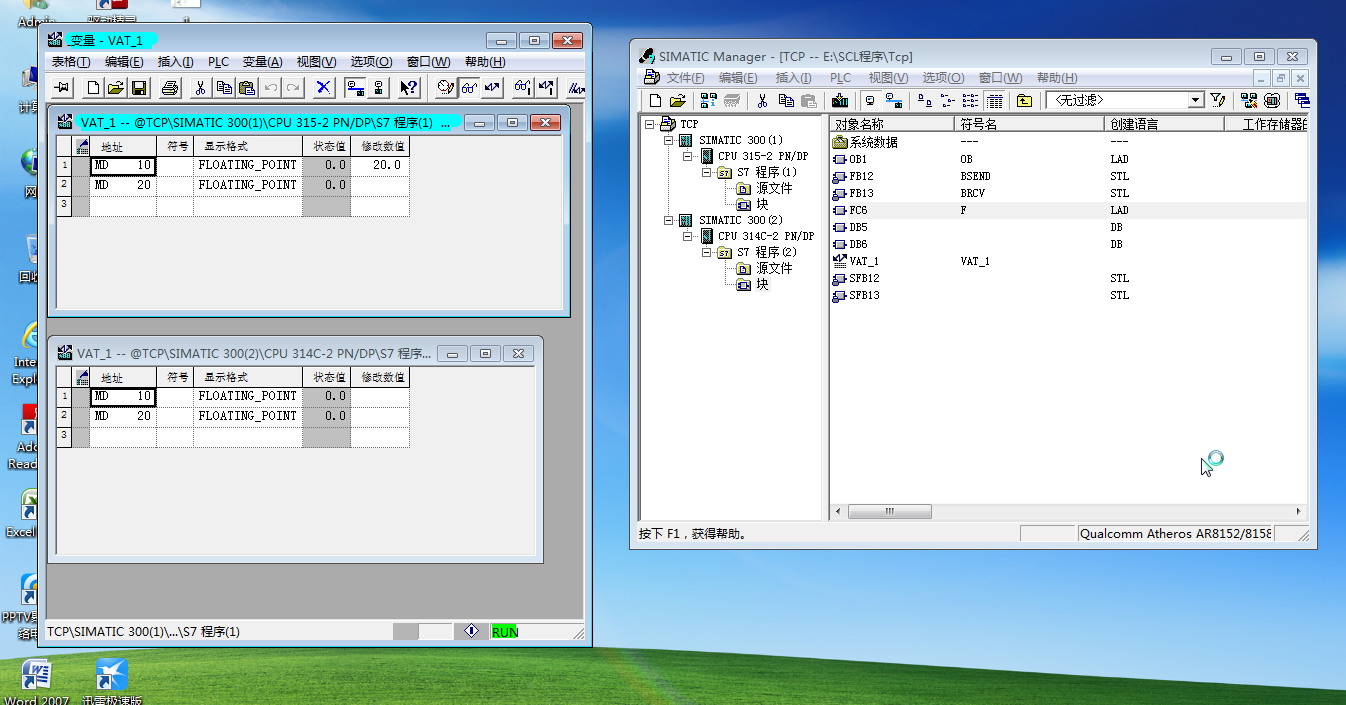This screenshot has height=705, width=1346.
Task: Collapse SIMATIC 300(1) tree node
Action: pyautogui.click(x=669, y=140)
